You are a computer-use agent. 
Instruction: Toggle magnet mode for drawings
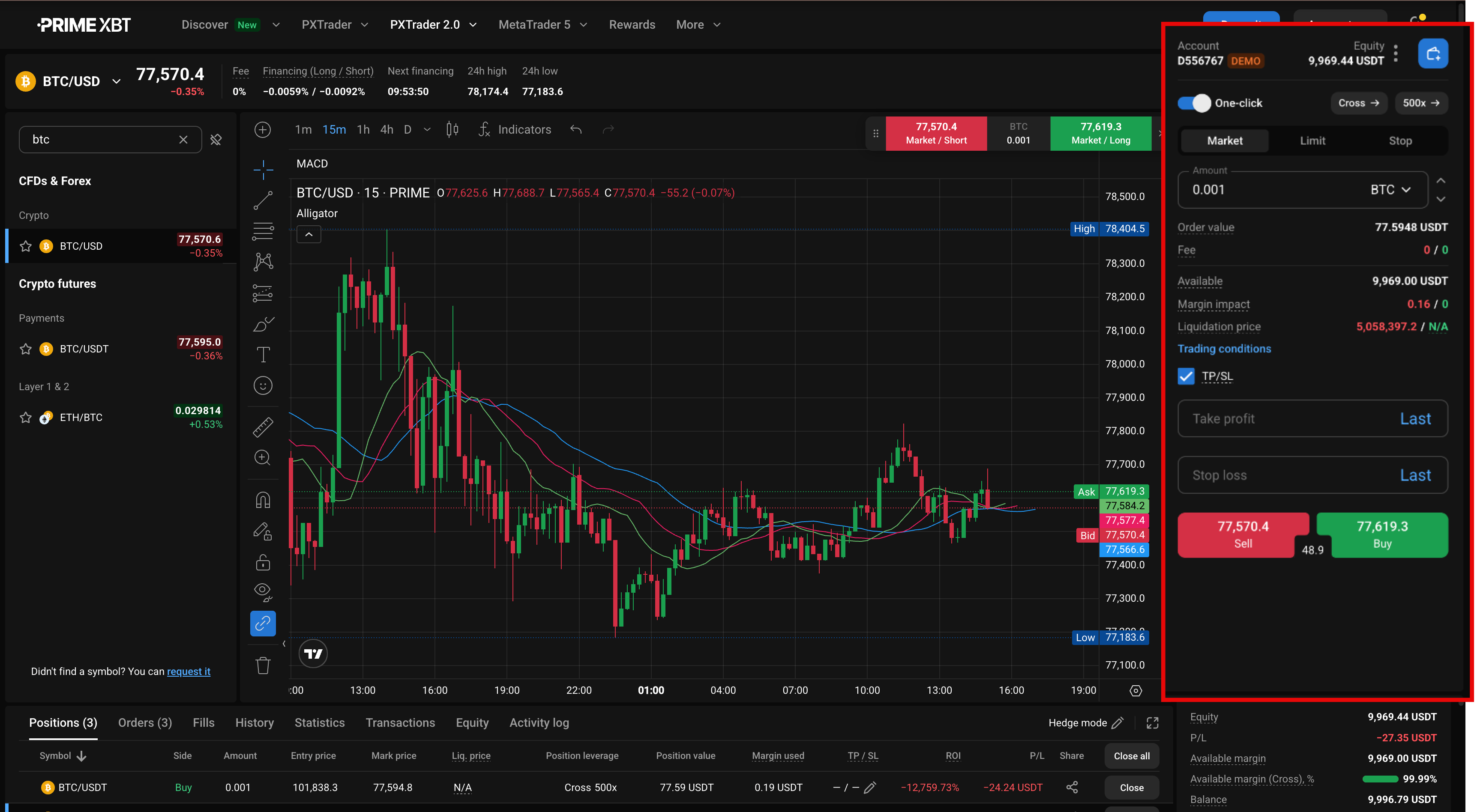pos(263,500)
